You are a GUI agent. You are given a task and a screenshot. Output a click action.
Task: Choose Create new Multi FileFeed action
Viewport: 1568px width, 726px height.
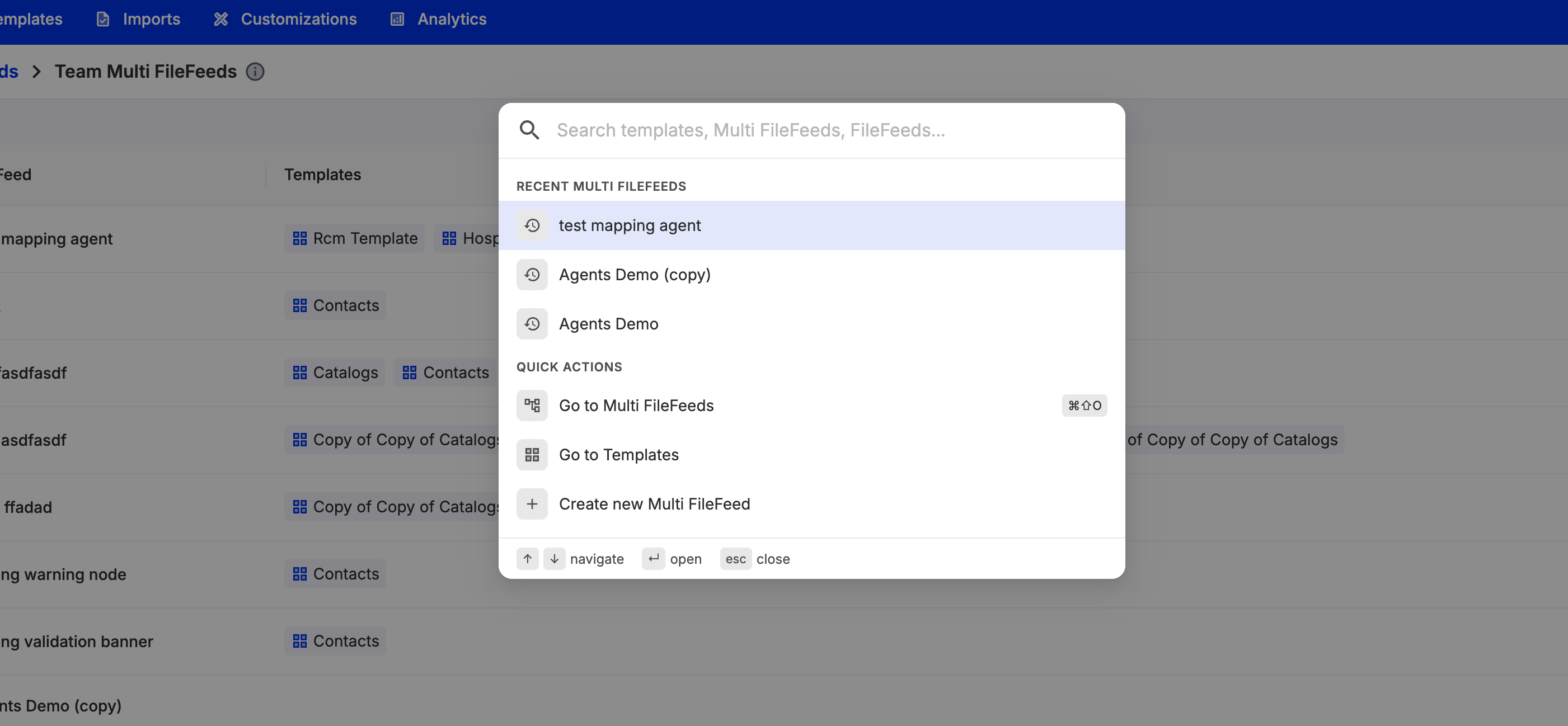(x=811, y=504)
